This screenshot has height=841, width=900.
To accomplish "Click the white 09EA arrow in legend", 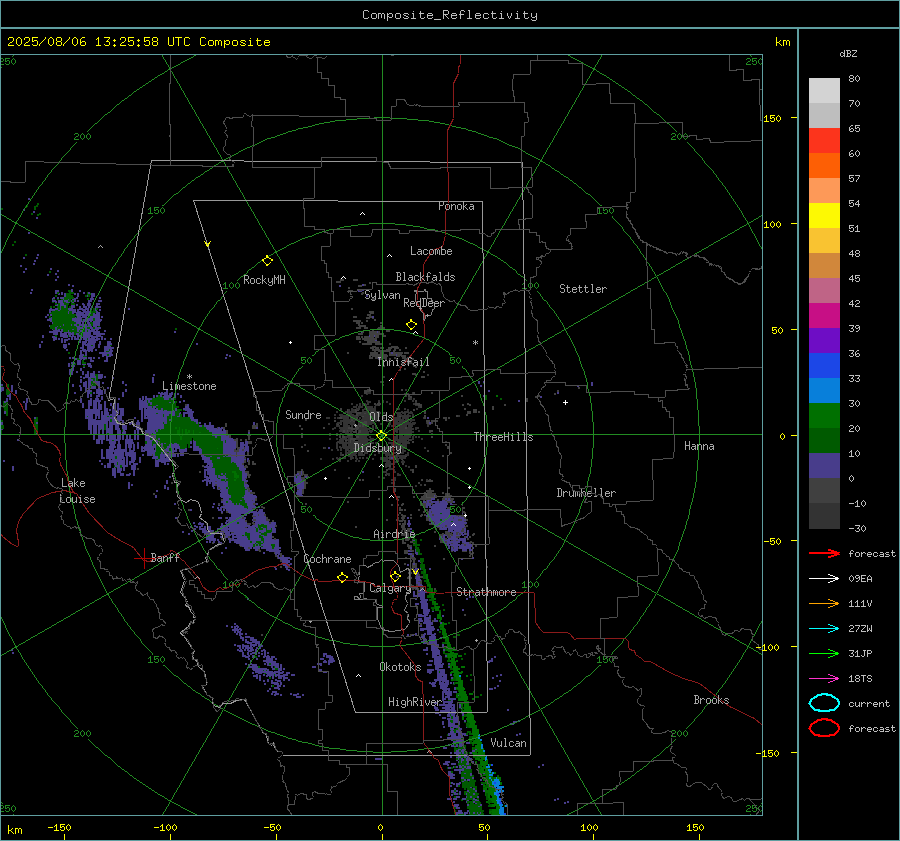I will (824, 578).
